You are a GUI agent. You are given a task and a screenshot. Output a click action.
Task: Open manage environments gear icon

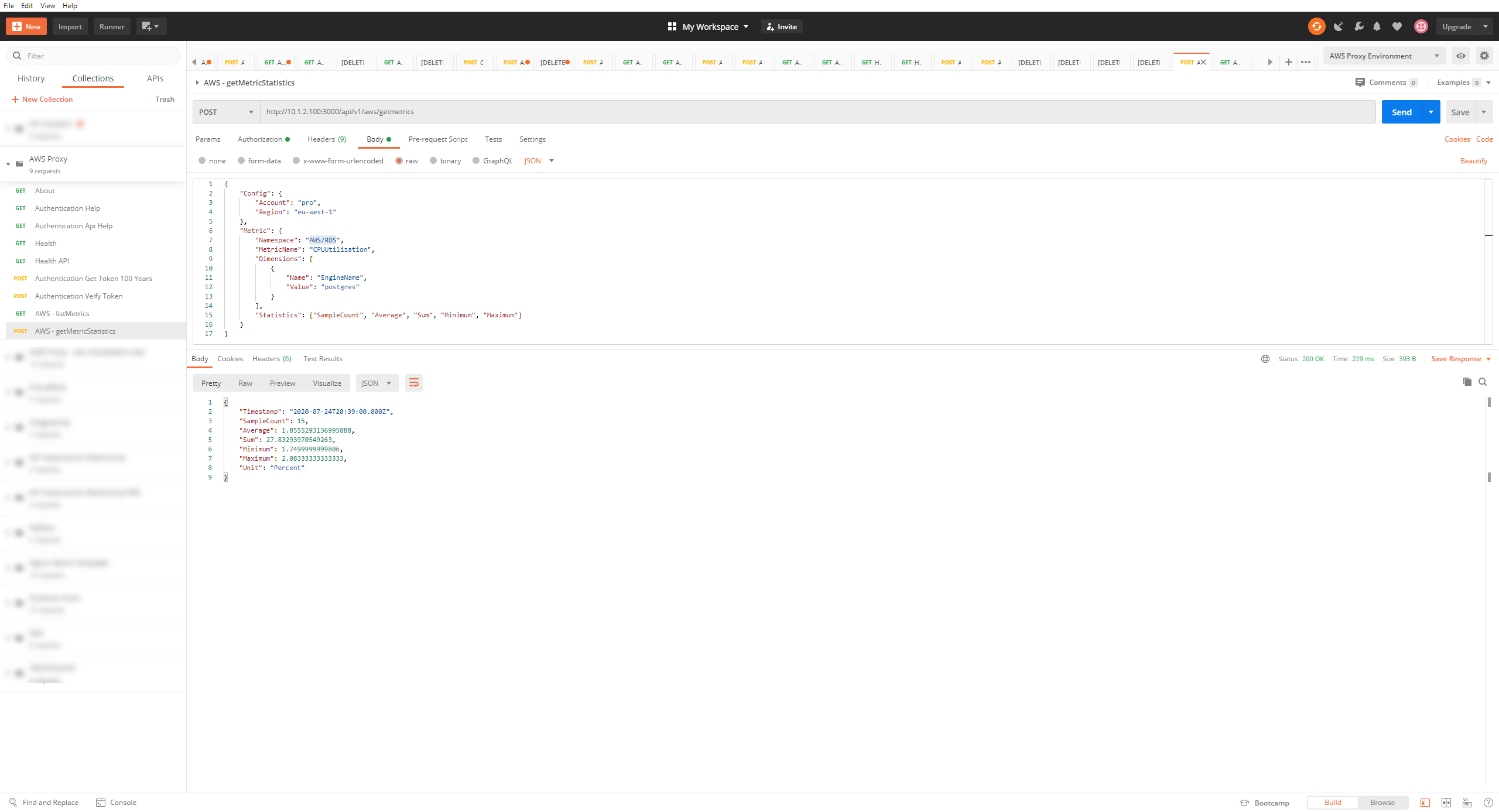1484,56
